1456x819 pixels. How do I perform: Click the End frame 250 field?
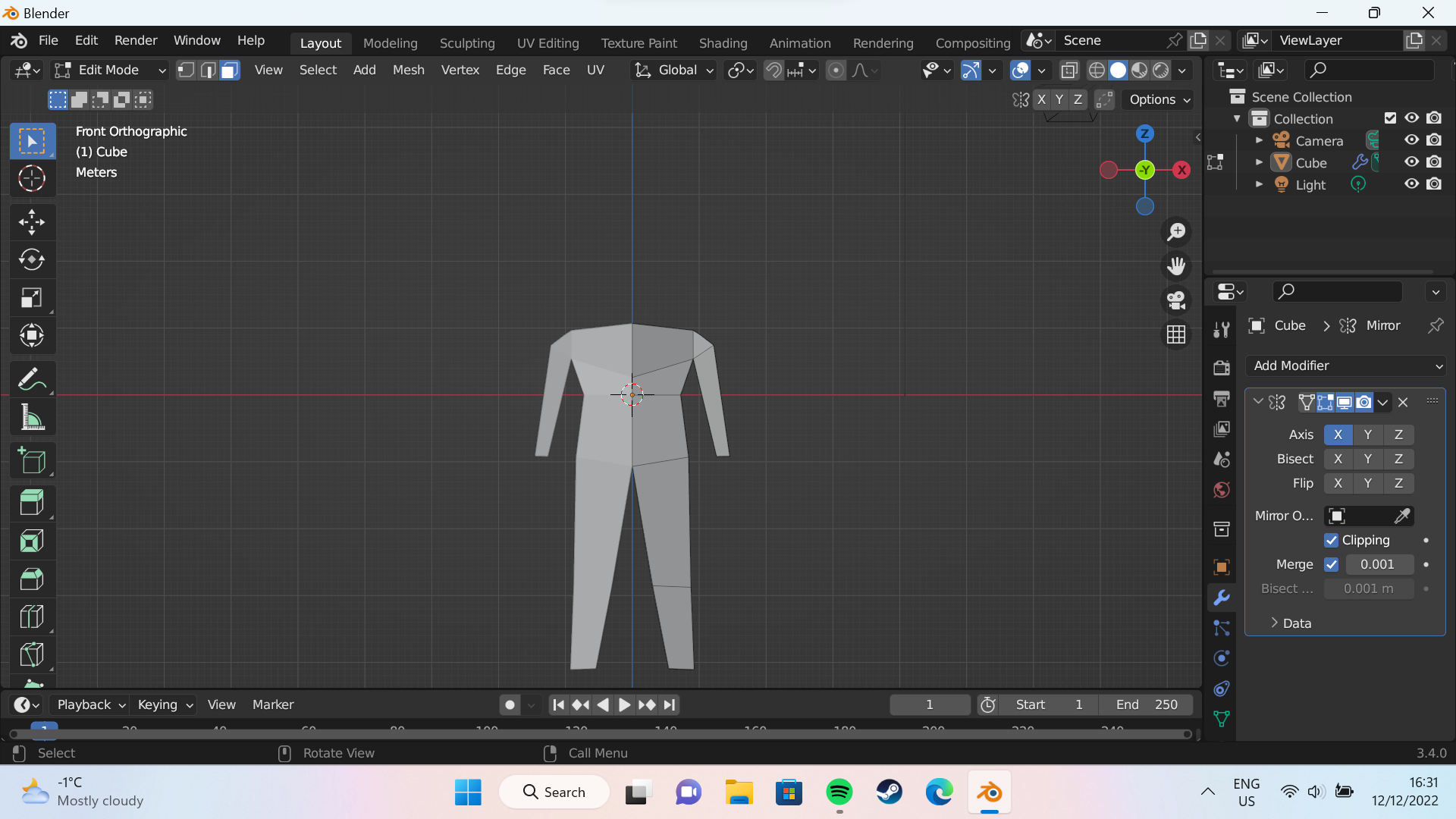pyautogui.click(x=1146, y=704)
